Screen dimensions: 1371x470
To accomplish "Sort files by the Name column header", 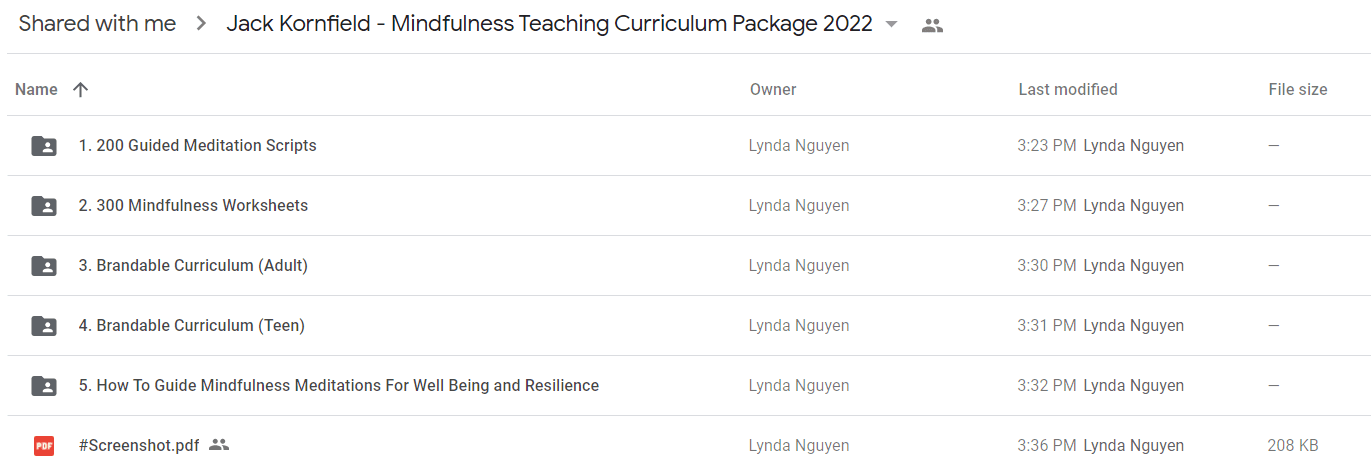I will point(36,89).
